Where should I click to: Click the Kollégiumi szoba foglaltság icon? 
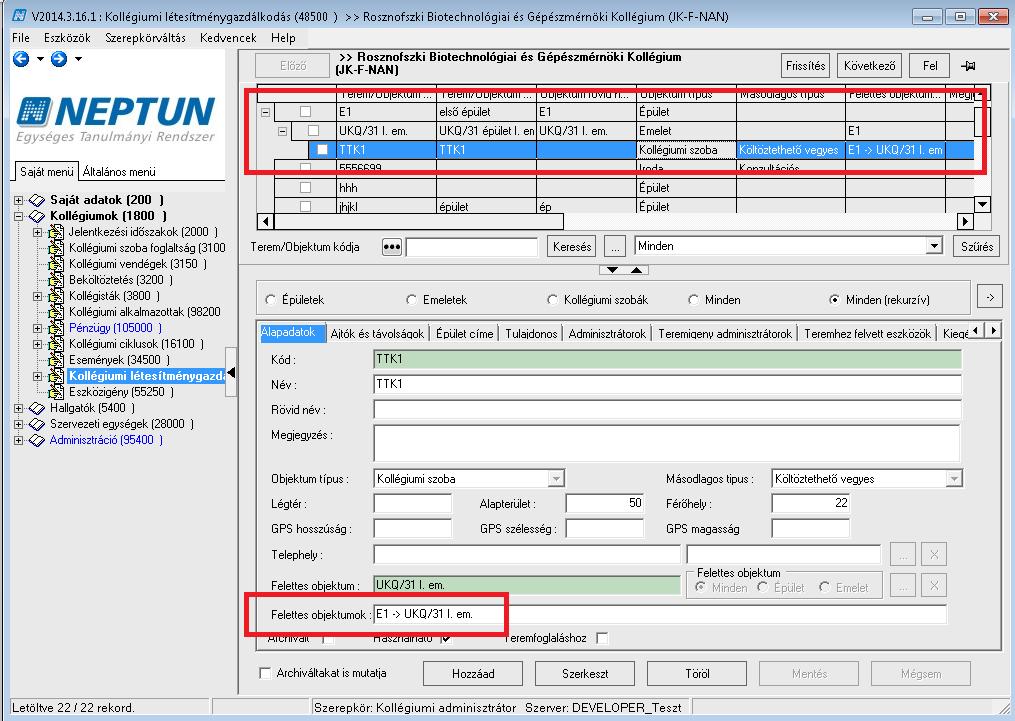(56, 248)
